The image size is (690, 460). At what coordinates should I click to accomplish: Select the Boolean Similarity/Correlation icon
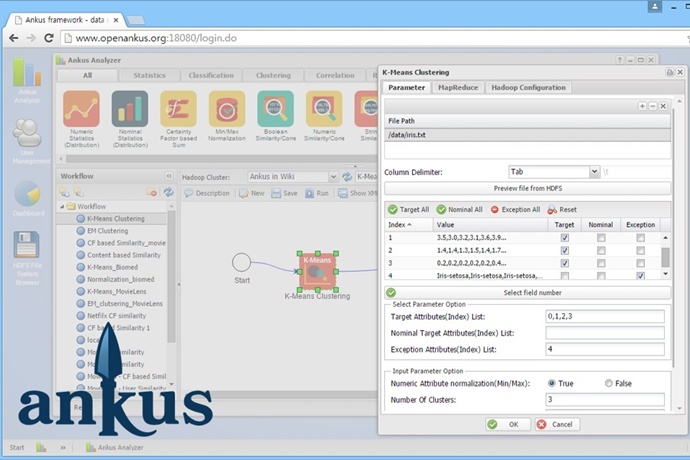[275, 111]
